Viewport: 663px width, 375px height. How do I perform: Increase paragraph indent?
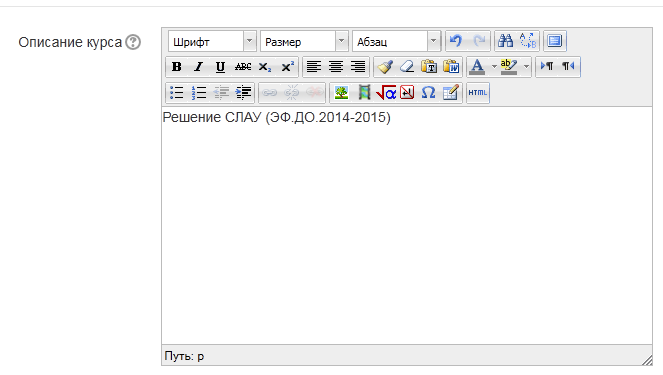(x=243, y=93)
